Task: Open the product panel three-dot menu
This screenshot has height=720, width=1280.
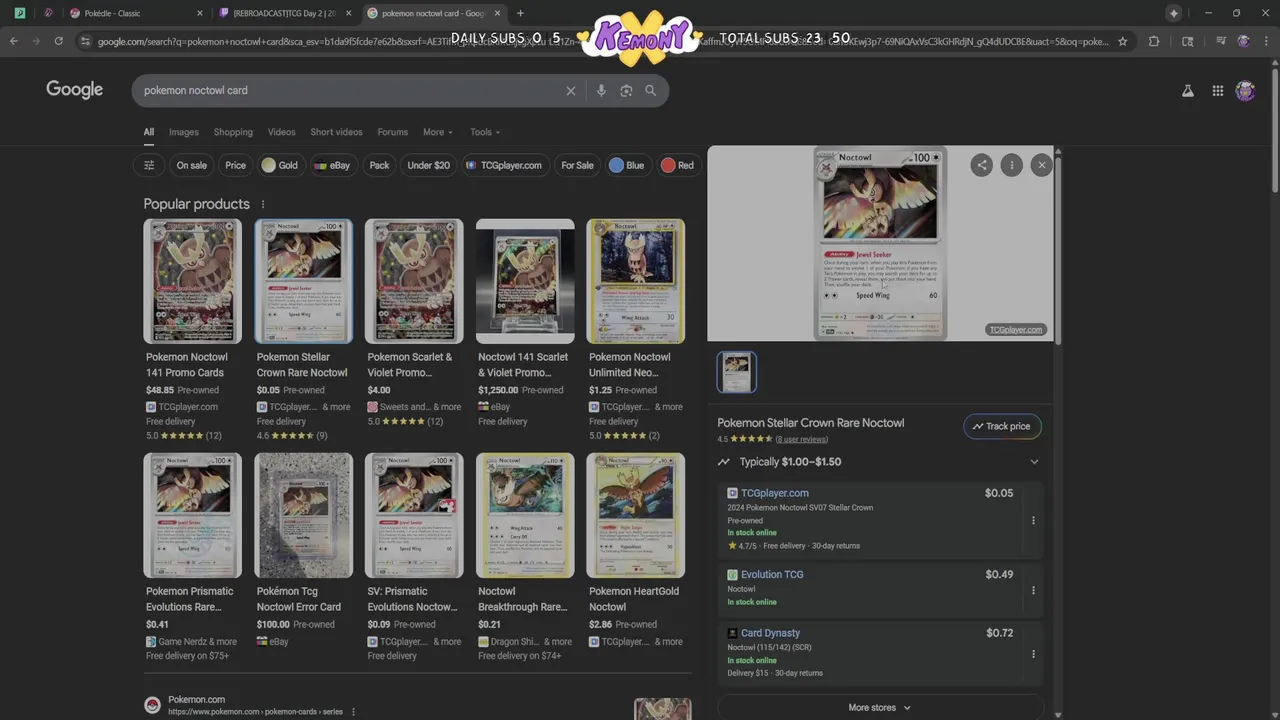Action: (x=1012, y=165)
